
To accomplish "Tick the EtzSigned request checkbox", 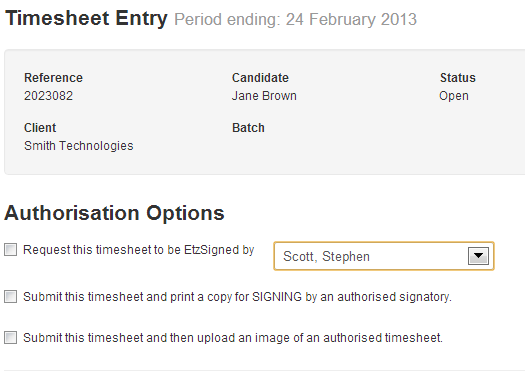I will click(x=10, y=250).
